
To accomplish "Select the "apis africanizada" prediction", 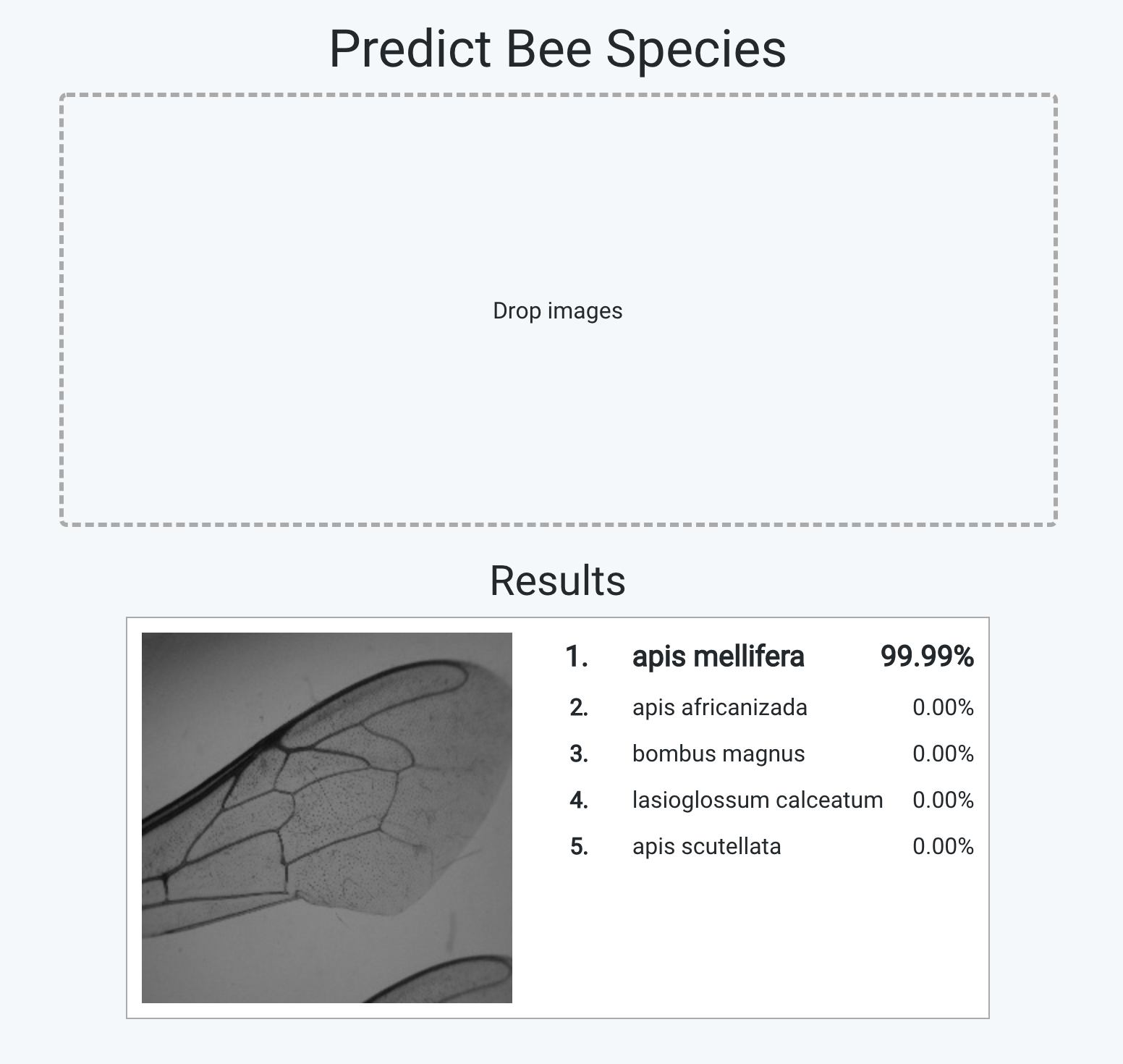I will coord(719,707).
